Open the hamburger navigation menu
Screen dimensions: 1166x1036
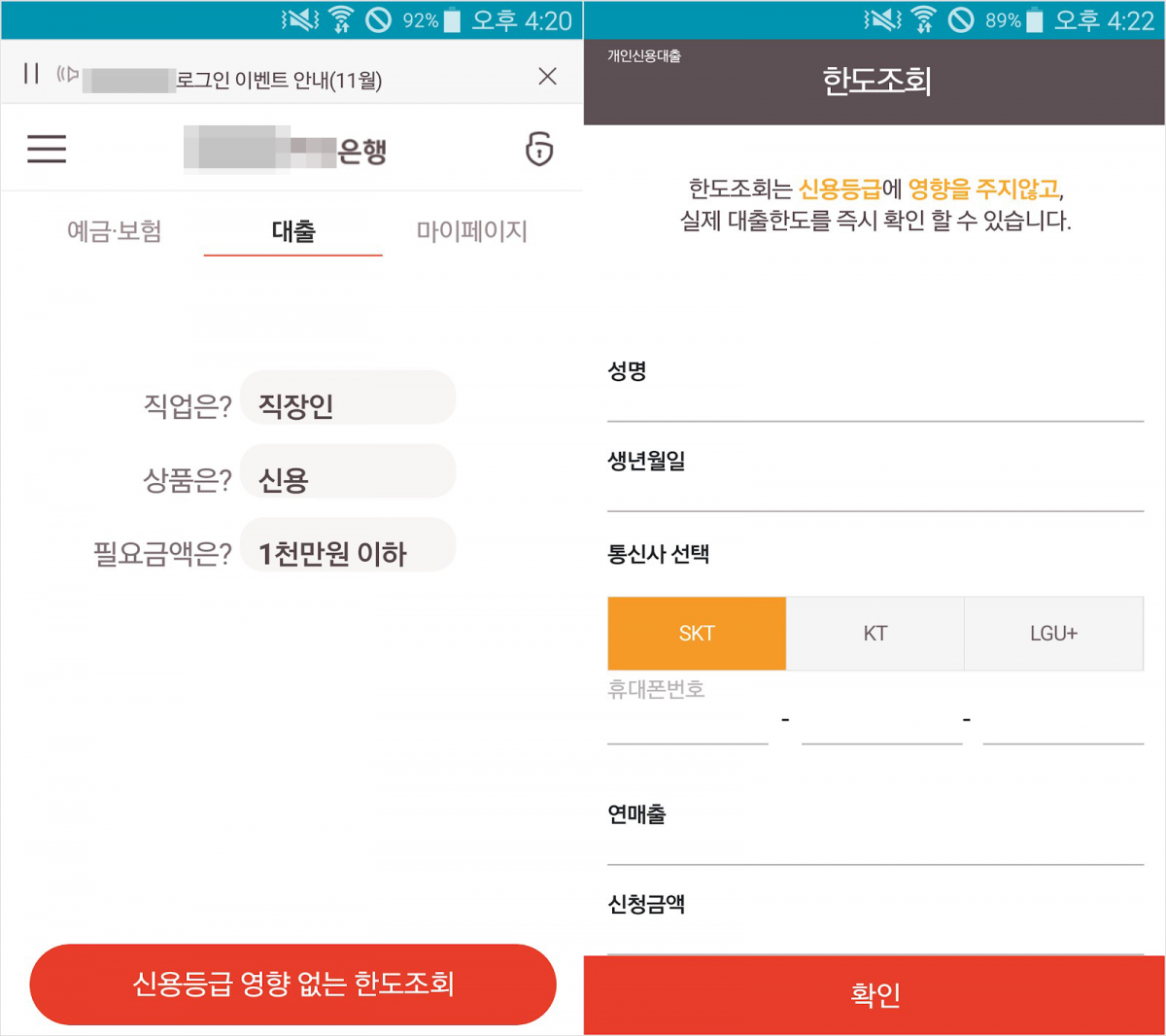pyautogui.click(x=46, y=148)
